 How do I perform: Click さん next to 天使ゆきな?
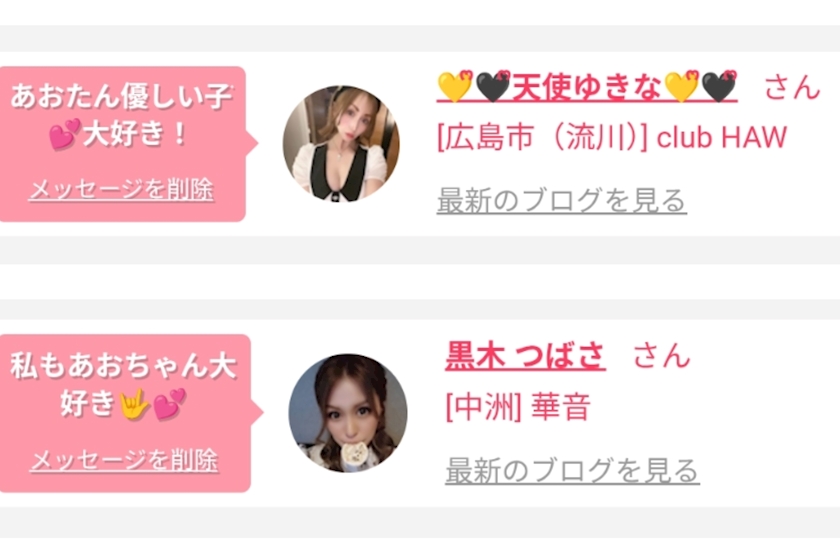792,87
